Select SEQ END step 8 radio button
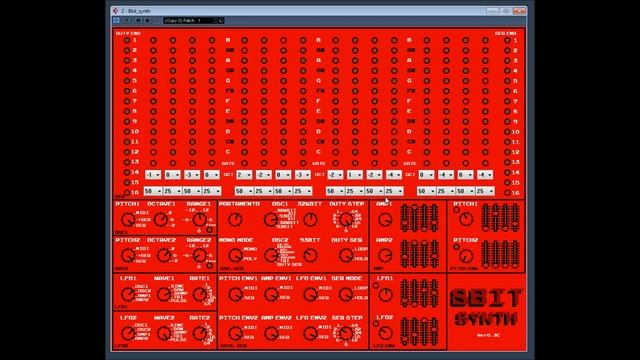Viewport: 640px width, 360px height. 507,111
